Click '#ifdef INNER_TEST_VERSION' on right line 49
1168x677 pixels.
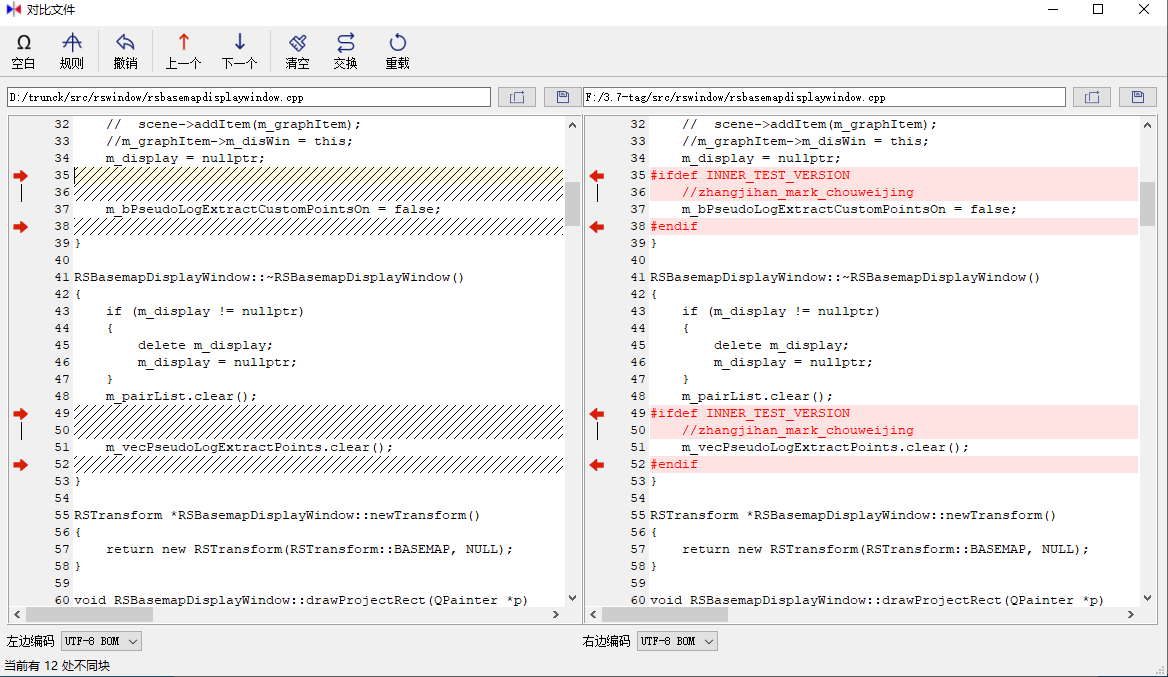[x=750, y=413]
